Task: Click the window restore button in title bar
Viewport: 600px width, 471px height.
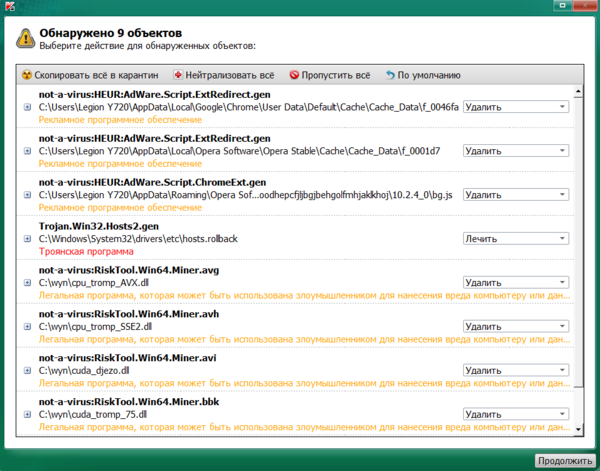Action: (x=562, y=5)
